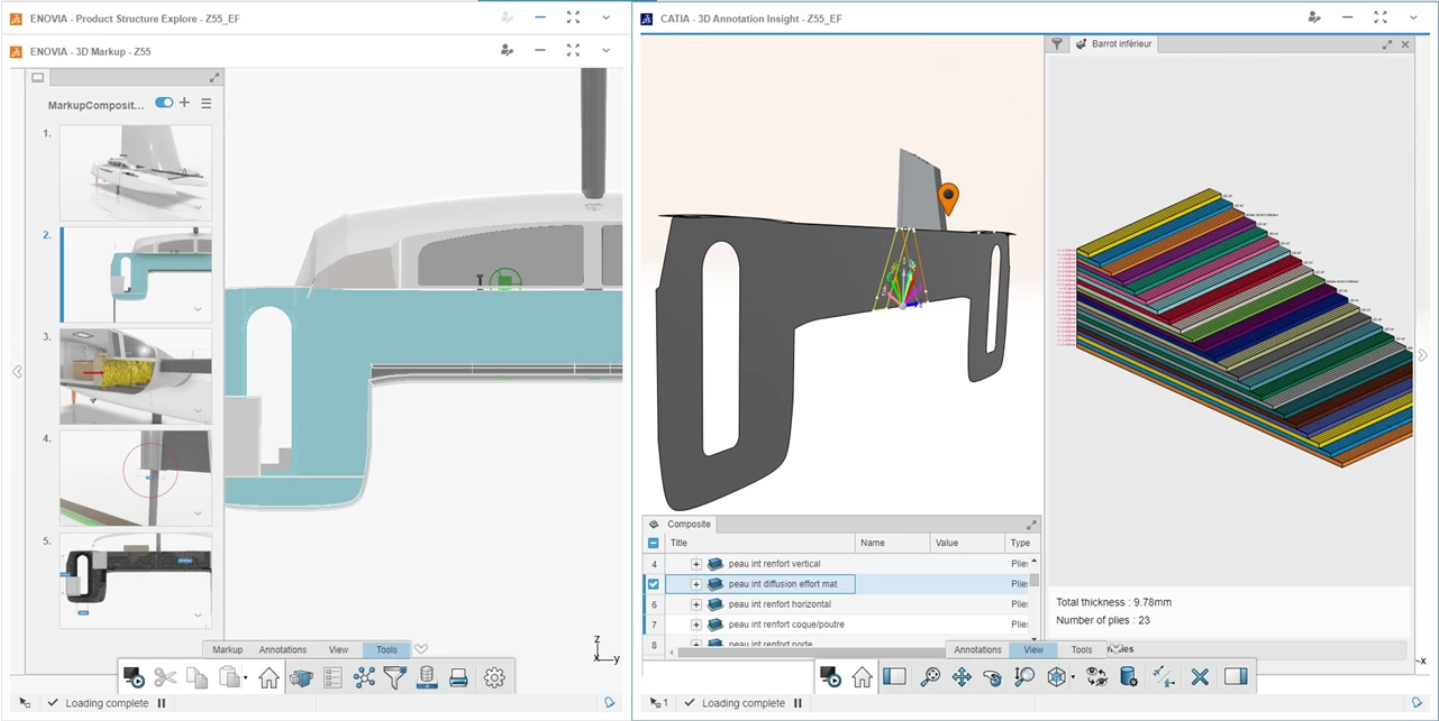Open the printer icon in ENOVIA toolbar
Viewport: 1439px width, 721px height.
point(459,678)
